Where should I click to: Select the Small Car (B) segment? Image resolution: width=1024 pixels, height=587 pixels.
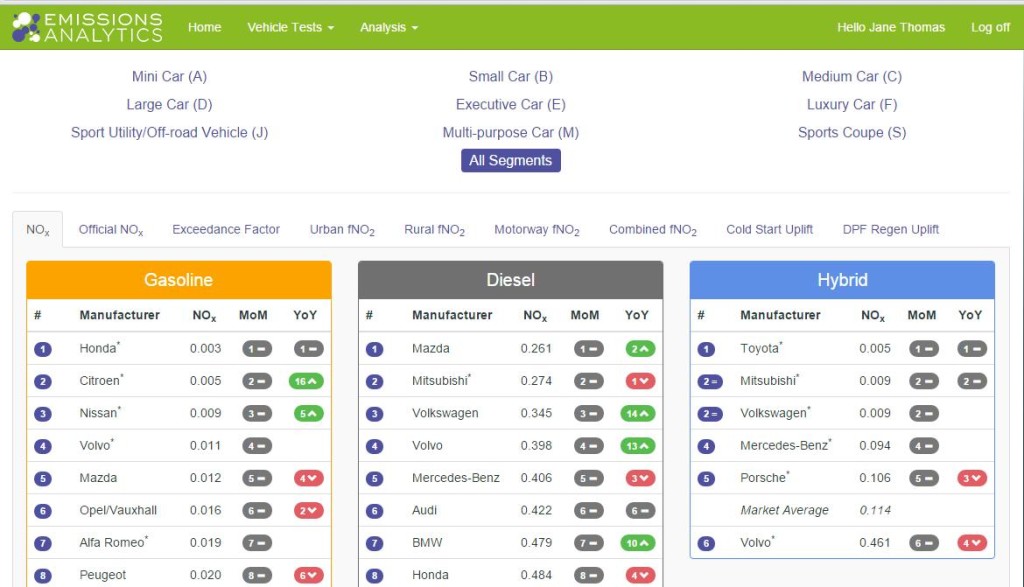tap(511, 76)
